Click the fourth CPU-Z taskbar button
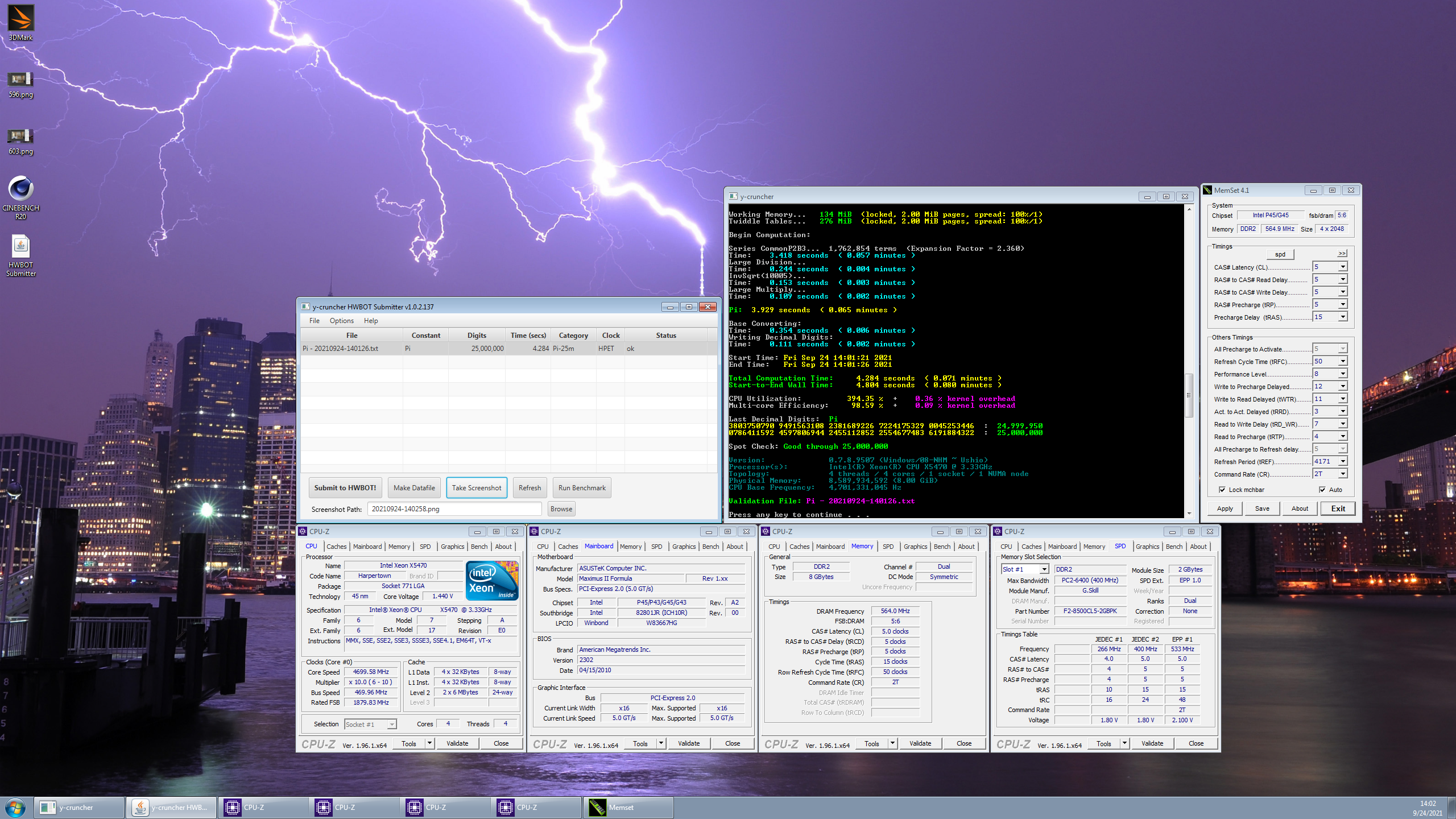 (x=536, y=808)
